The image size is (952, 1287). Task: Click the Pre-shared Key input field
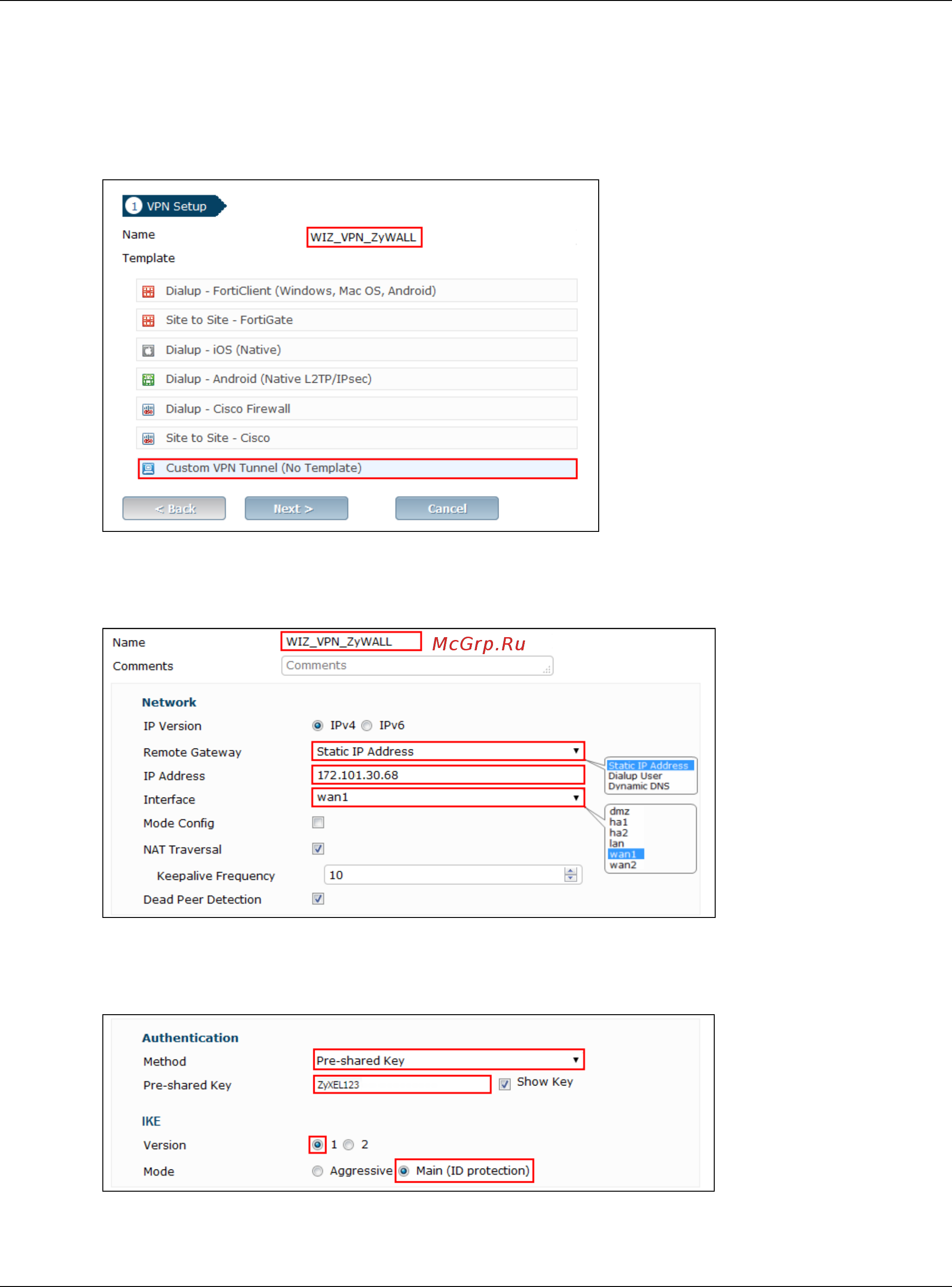(x=402, y=1084)
